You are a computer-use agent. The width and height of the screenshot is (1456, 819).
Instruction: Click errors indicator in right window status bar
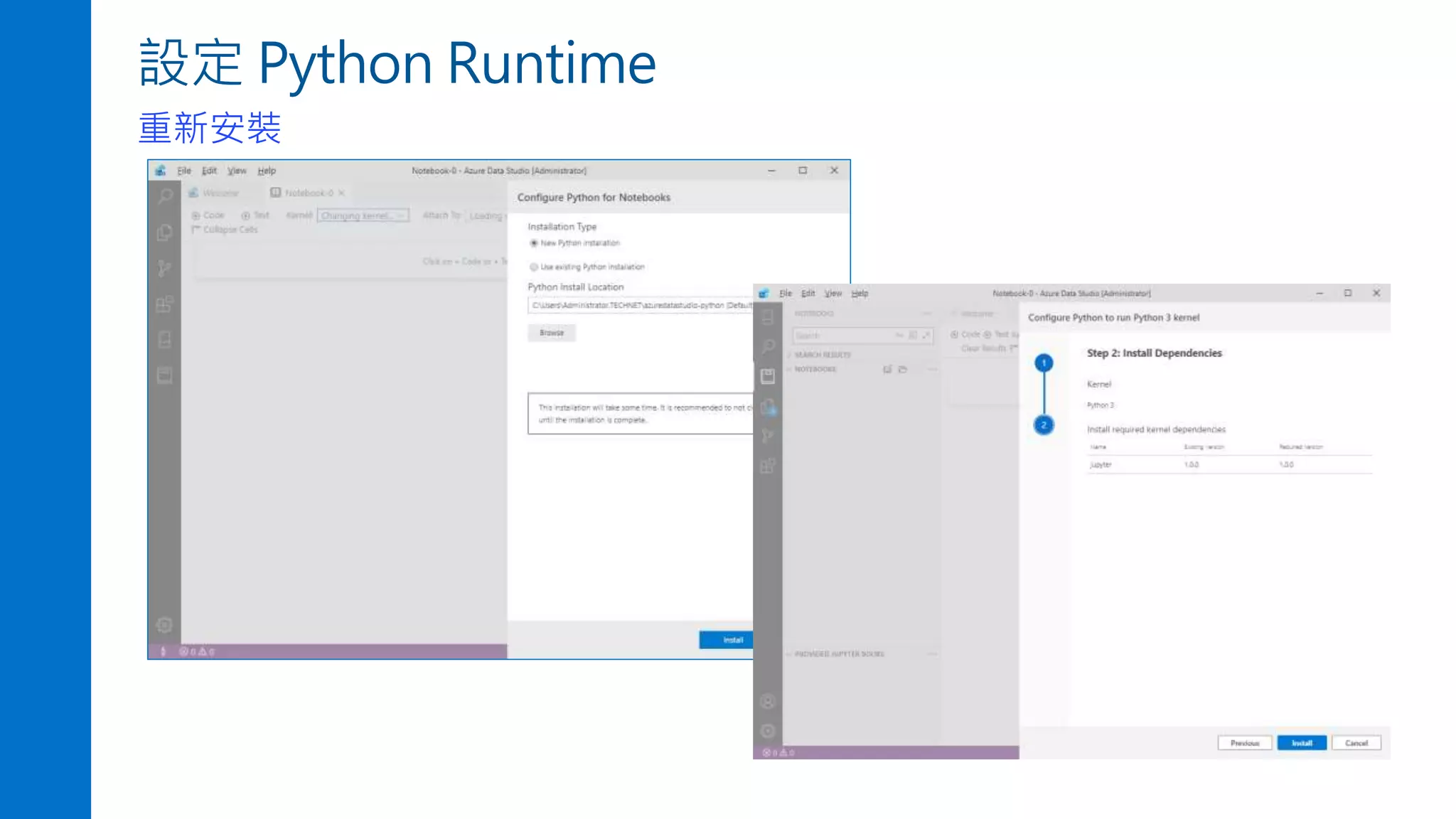[x=771, y=752]
